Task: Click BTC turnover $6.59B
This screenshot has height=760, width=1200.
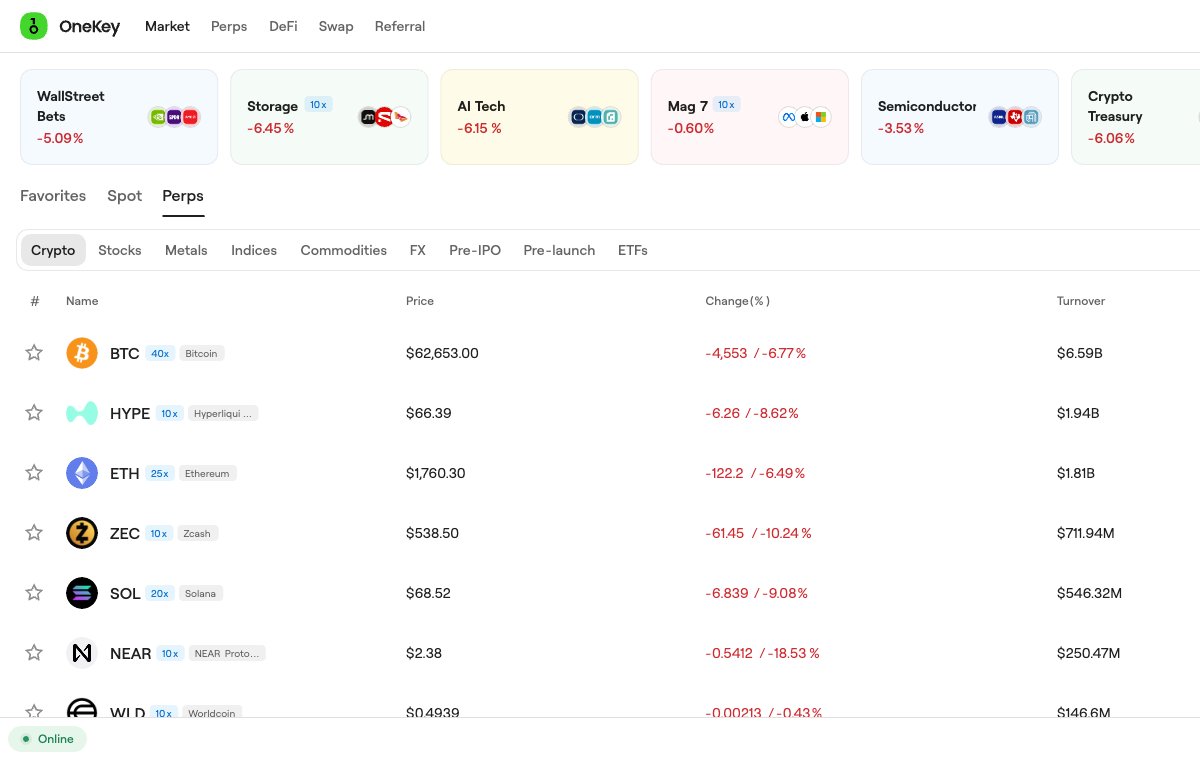Action: pyautogui.click(x=1079, y=353)
